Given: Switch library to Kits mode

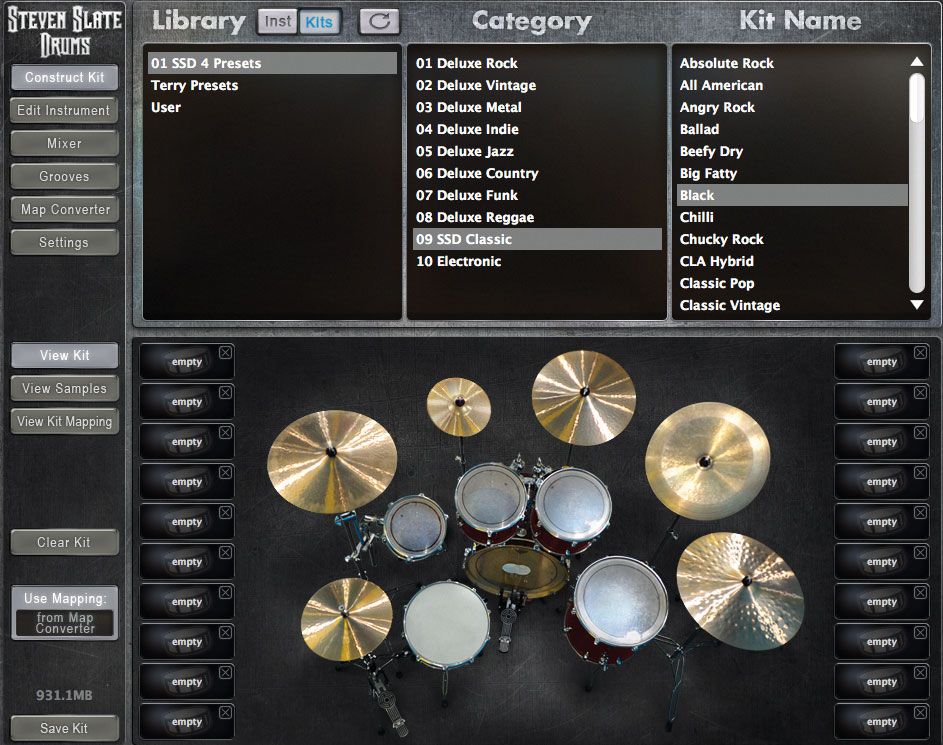Looking at the screenshot, I should 319,22.
